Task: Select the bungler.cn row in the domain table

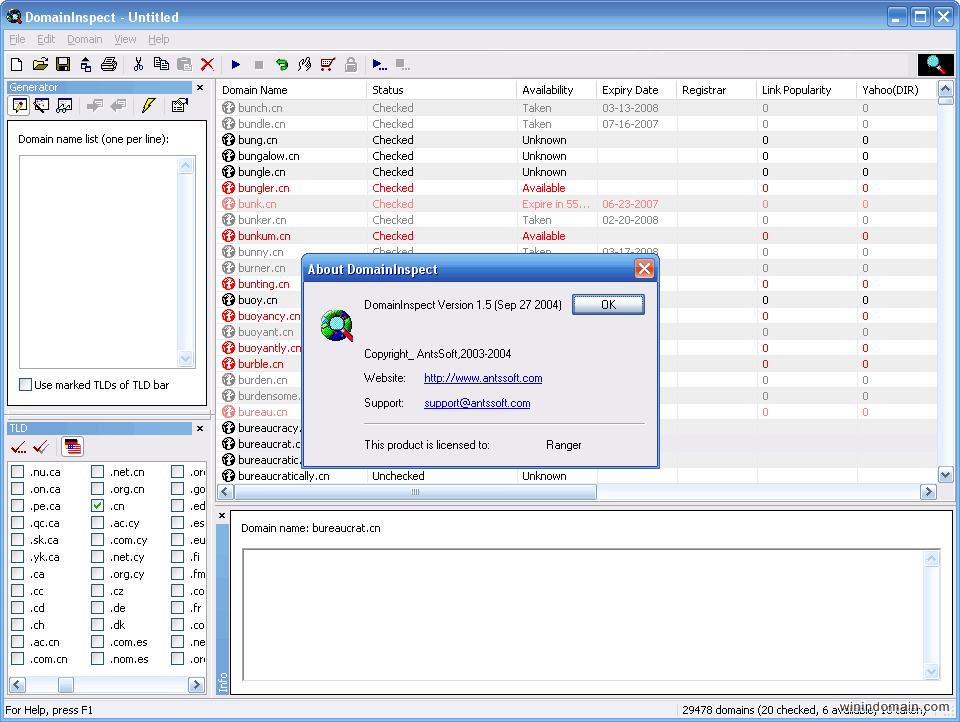Action: coord(576,188)
